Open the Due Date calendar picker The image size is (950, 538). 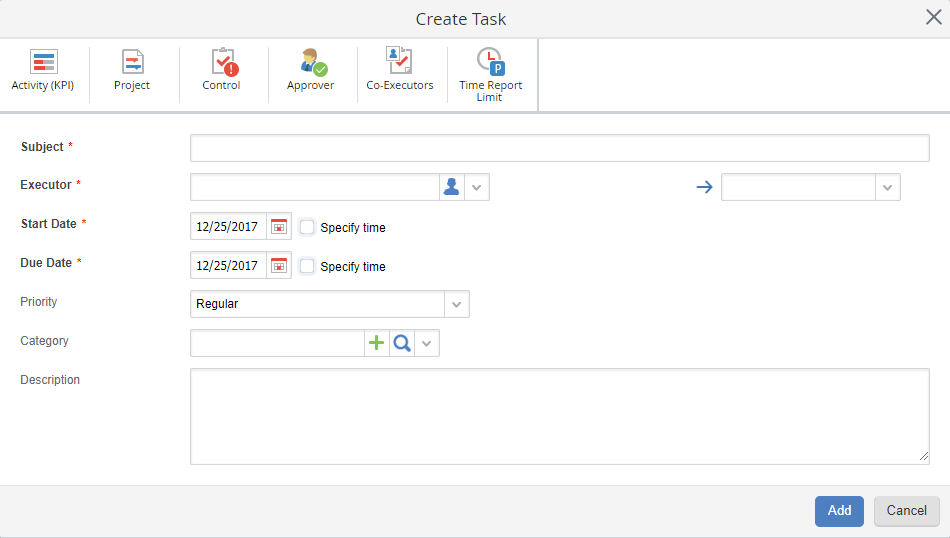point(279,266)
